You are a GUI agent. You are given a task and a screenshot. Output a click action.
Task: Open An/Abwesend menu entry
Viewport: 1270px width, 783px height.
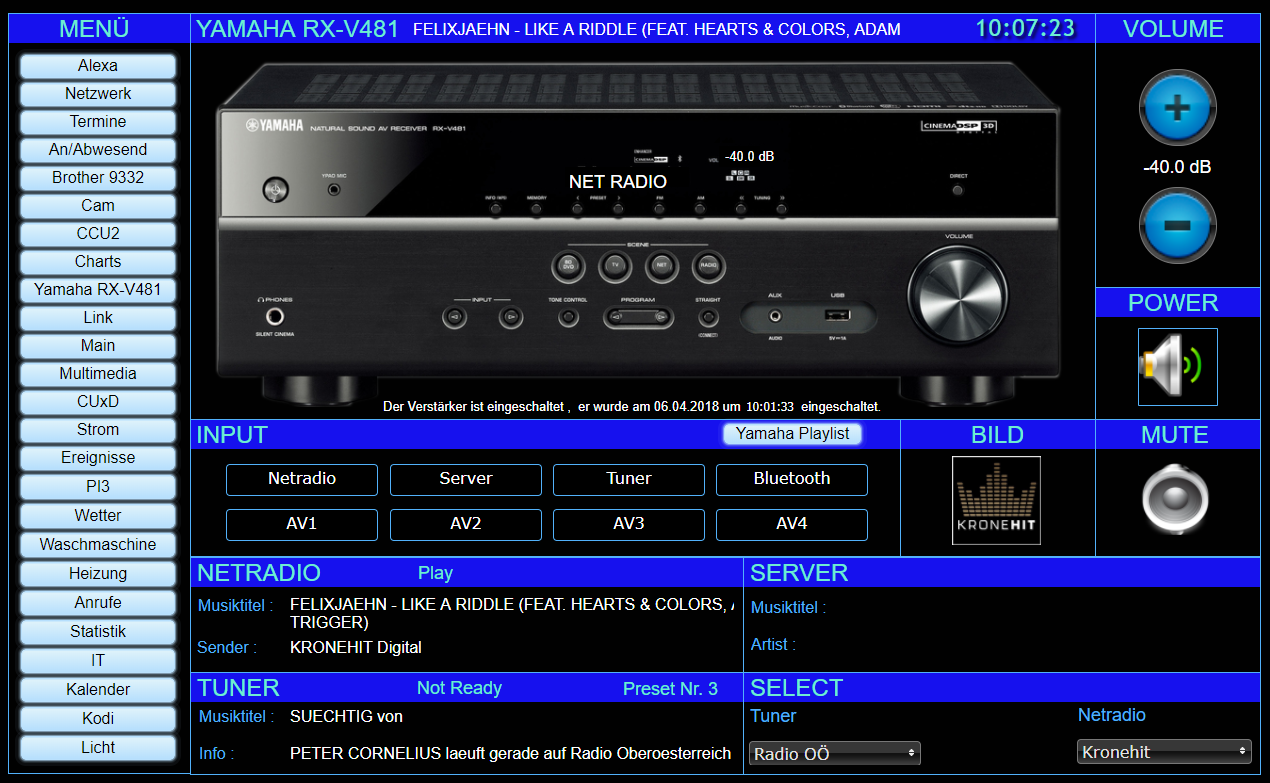[98, 150]
